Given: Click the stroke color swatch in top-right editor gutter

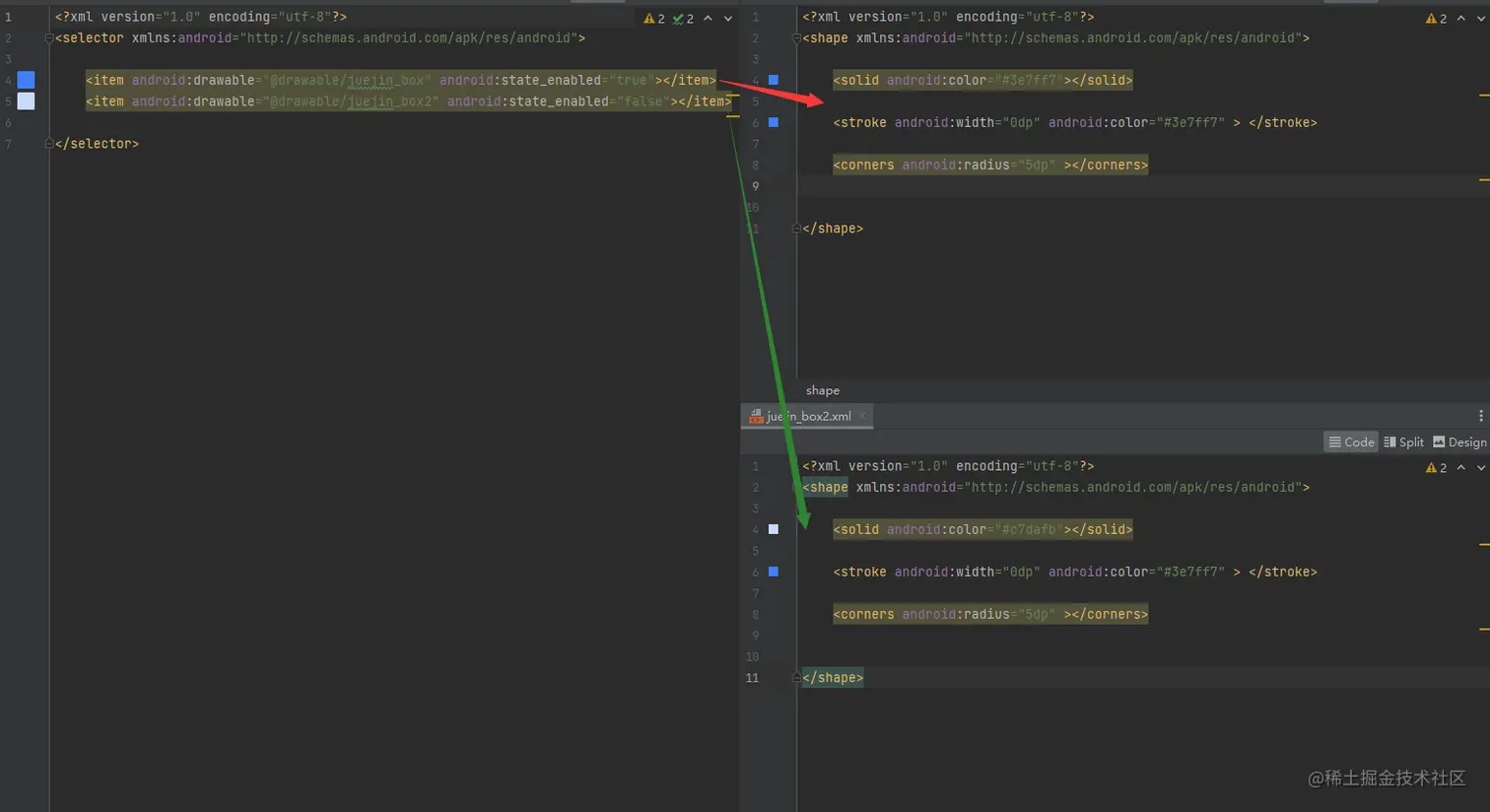Looking at the screenshot, I should [x=774, y=122].
